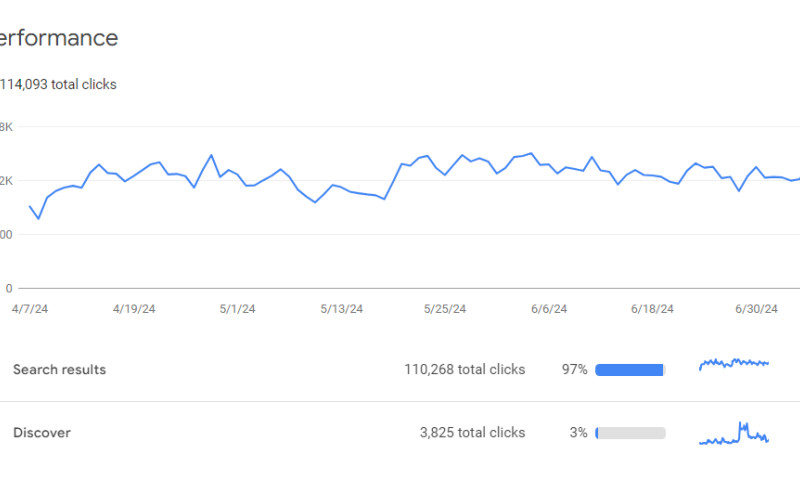The image size is (800, 480).
Task: Select the 4/19/24 date label
Action: pos(133,309)
